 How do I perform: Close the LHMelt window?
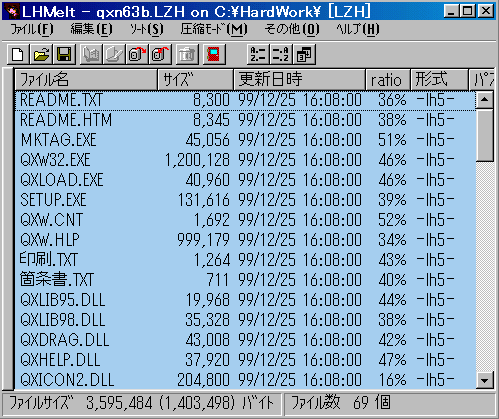(486, 12)
